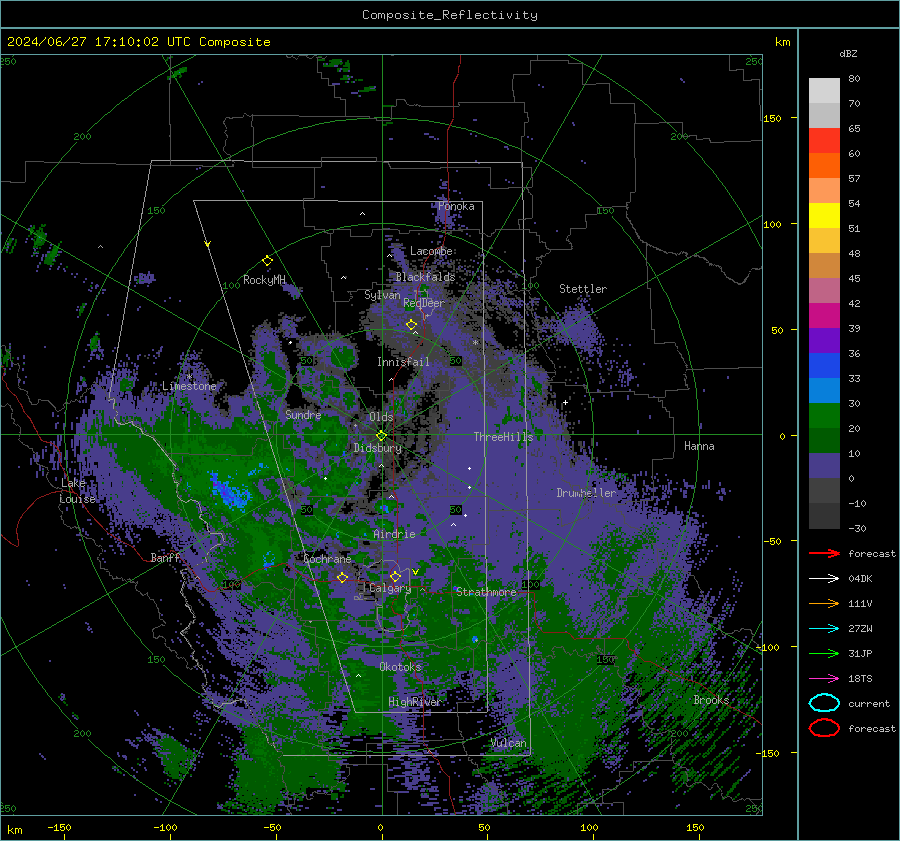Click the Vulcan town label
Screen dimensions: 900x841
(509, 743)
